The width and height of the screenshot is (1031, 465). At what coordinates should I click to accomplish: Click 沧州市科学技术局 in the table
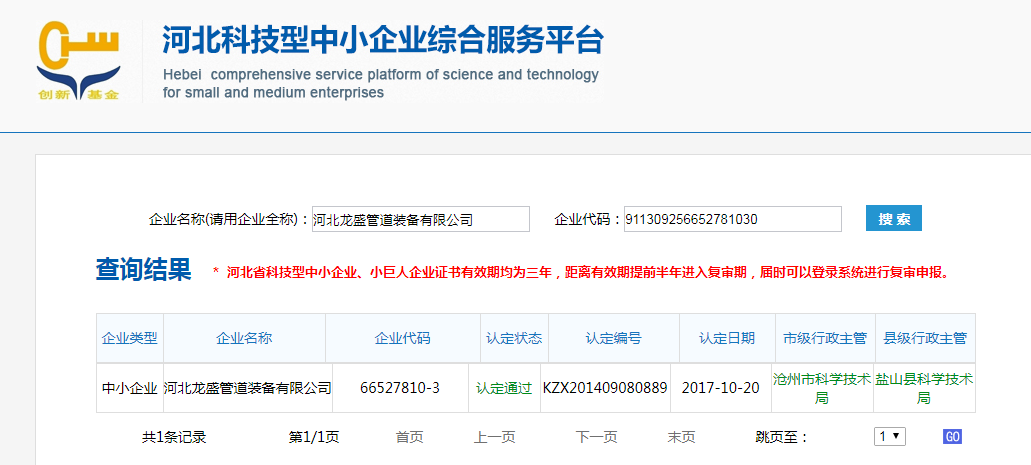(822, 389)
